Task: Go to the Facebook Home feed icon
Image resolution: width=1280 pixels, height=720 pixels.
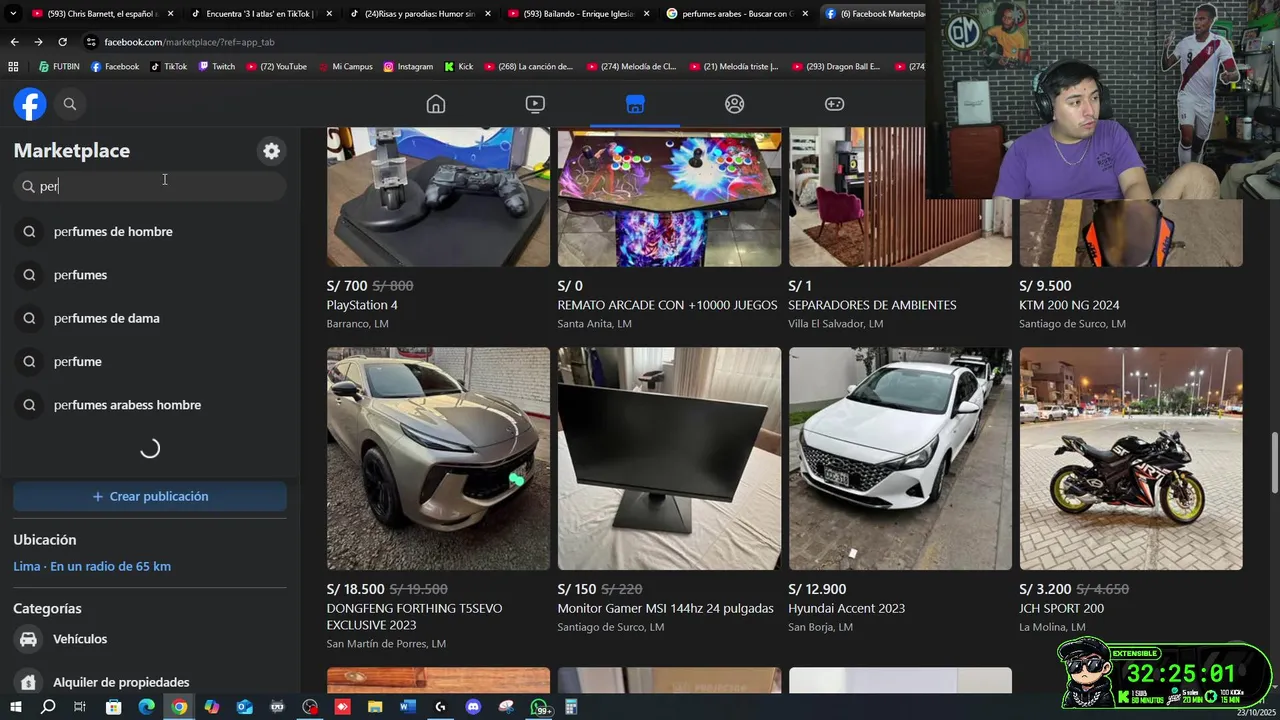Action: [436, 104]
